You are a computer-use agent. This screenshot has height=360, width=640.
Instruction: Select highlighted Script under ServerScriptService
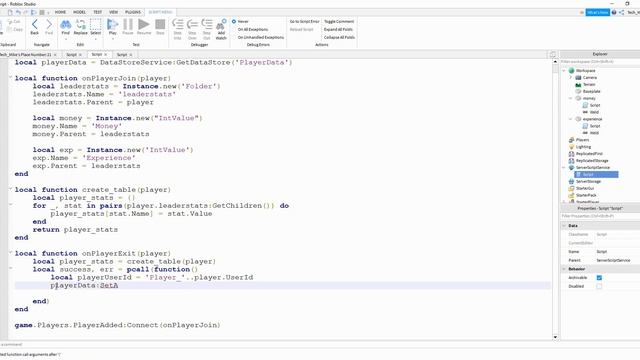point(596,175)
